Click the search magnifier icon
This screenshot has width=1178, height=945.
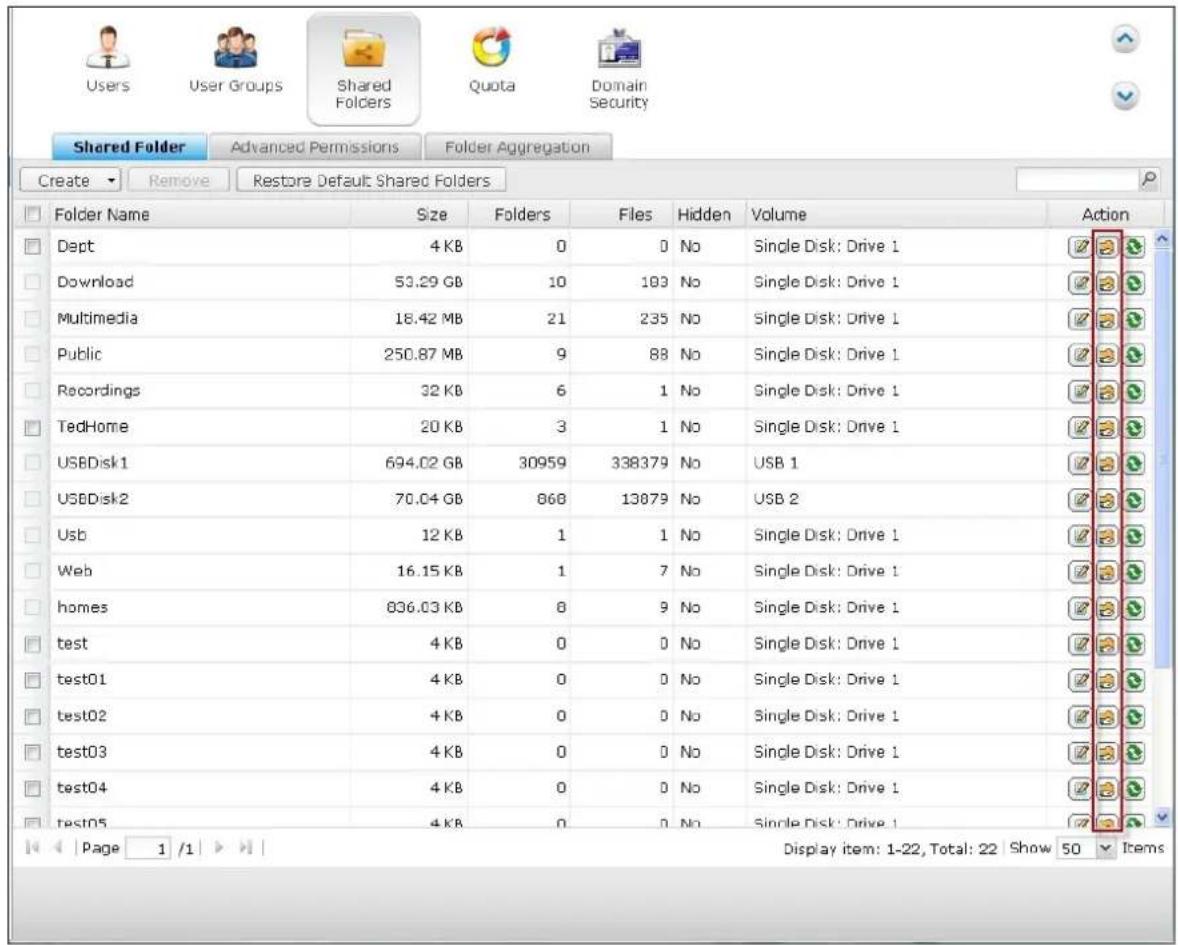[x=1148, y=179]
